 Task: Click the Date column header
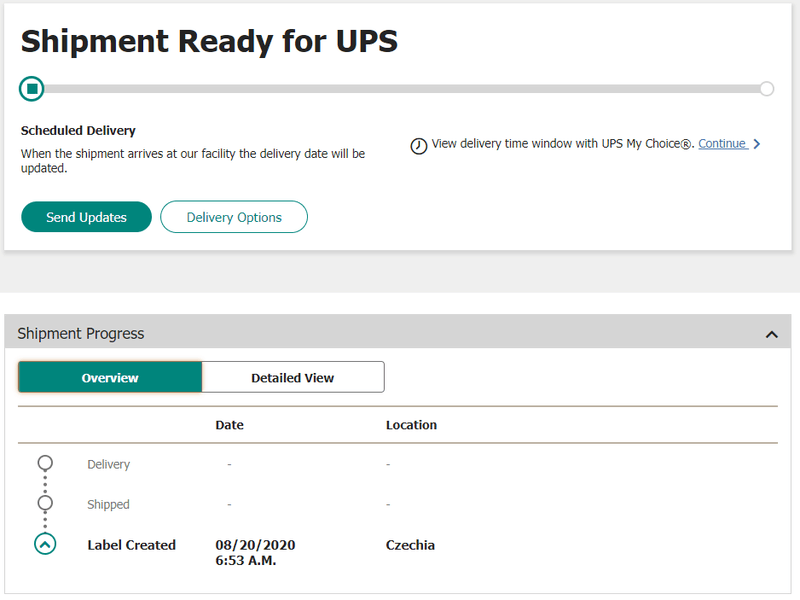(x=229, y=425)
